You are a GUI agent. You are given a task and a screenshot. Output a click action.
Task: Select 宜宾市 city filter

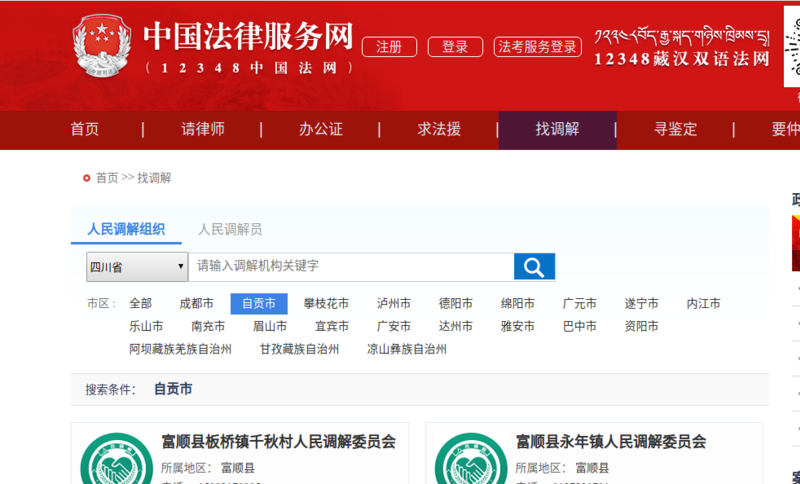[x=332, y=326]
